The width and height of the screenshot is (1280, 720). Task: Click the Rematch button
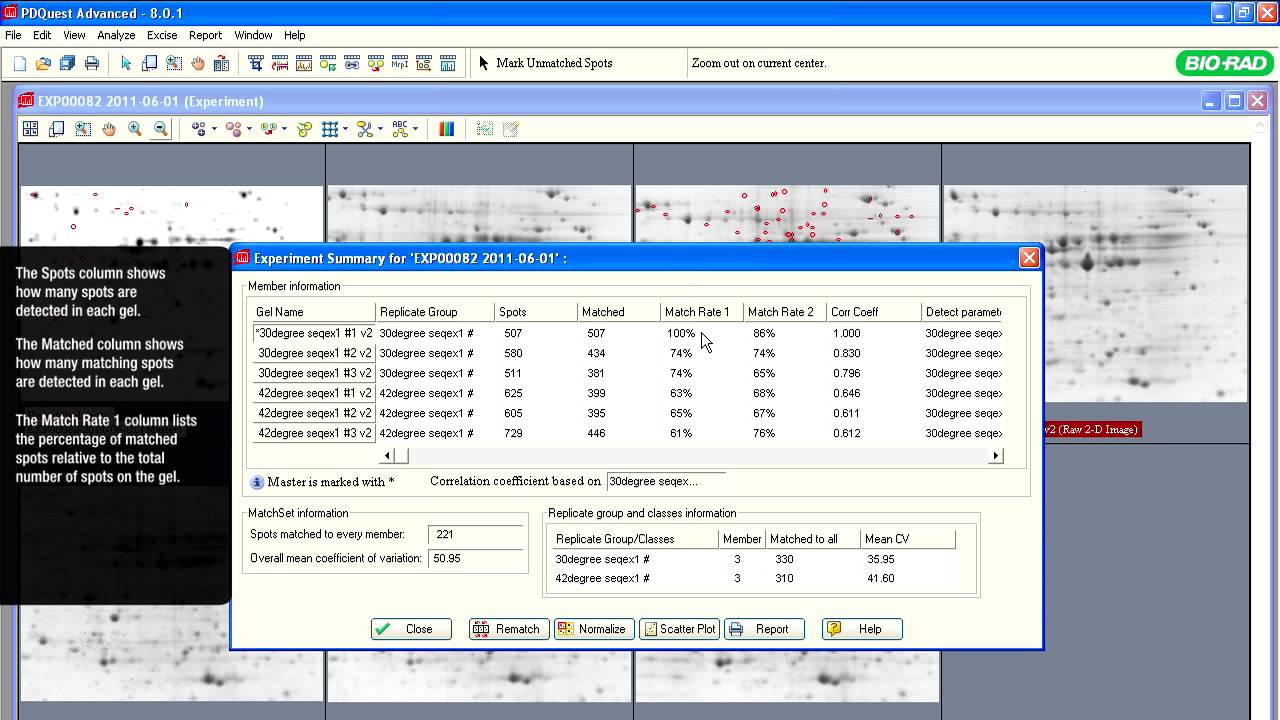point(510,629)
